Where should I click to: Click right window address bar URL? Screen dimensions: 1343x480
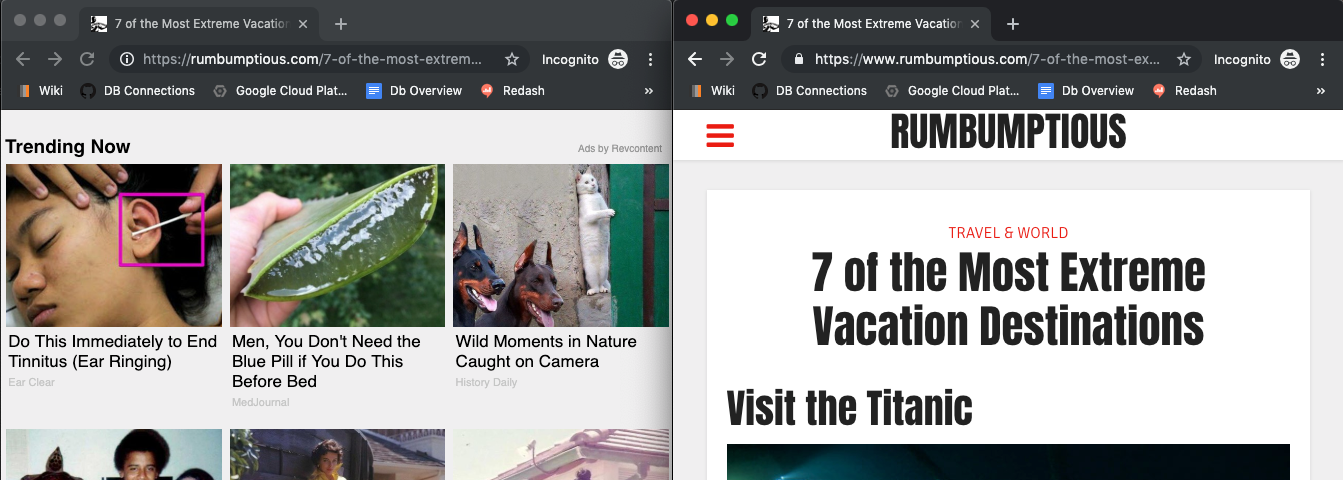click(x=990, y=59)
